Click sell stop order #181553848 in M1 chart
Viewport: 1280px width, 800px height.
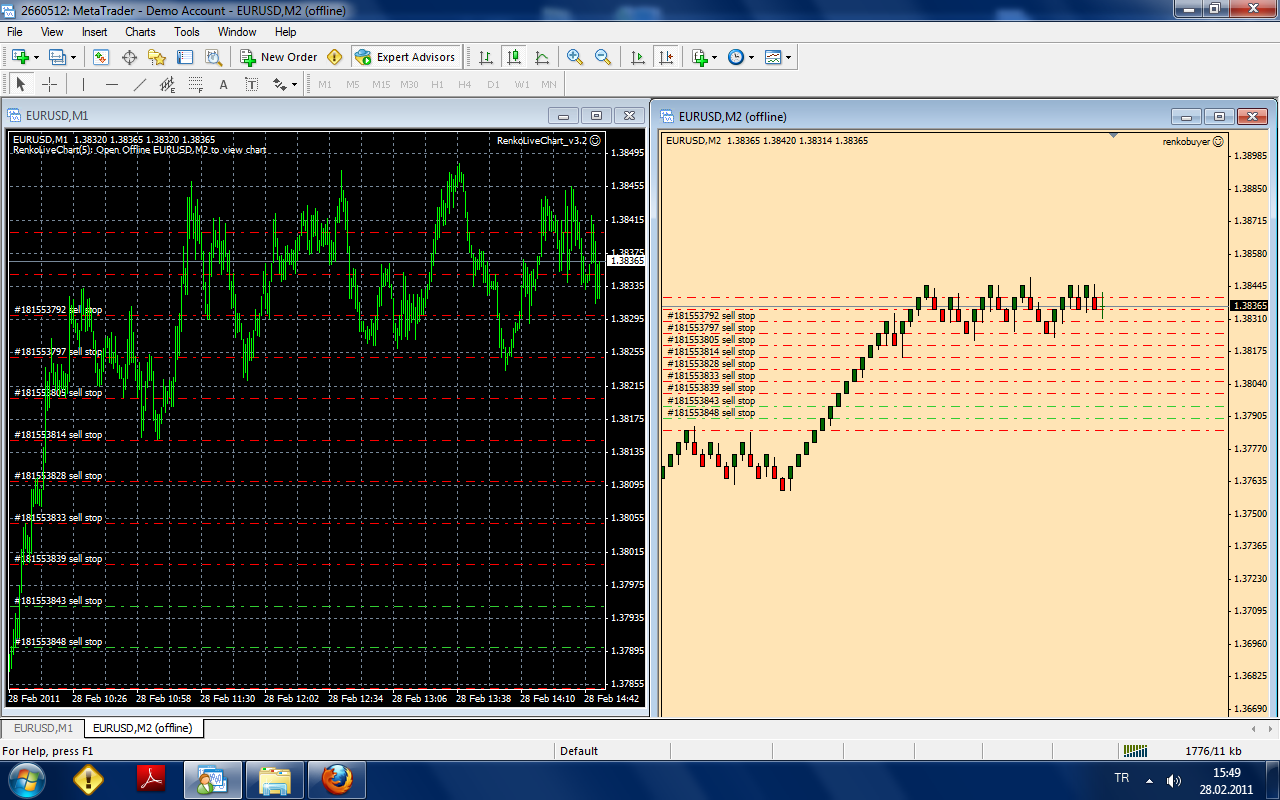pos(58,642)
